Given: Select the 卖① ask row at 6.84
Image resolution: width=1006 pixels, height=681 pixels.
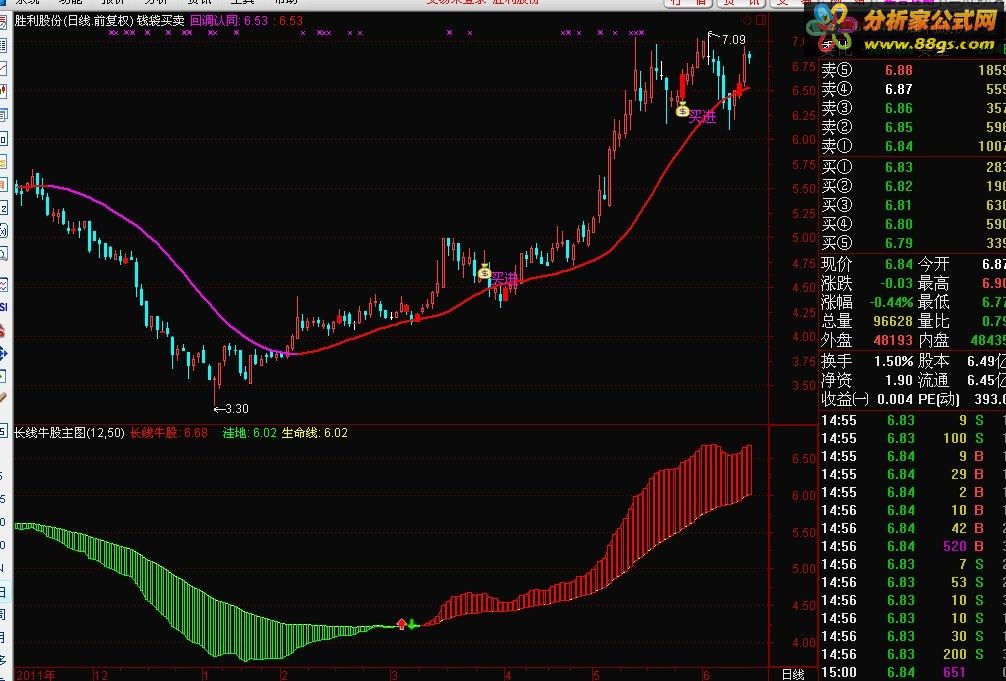Looking at the screenshot, I should [913, 146].
